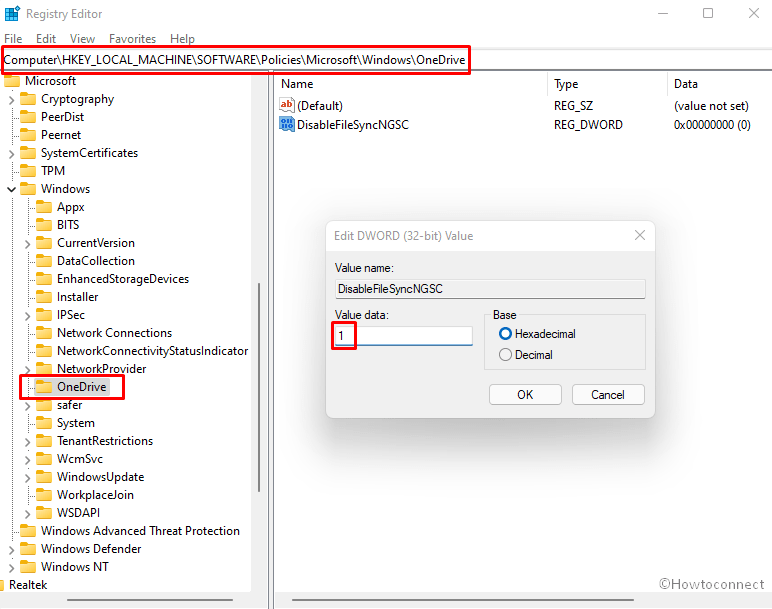Screen dimensions: 772x609
Task: Click the PeerDist folder icon
Action: click(x=28, y=117)
